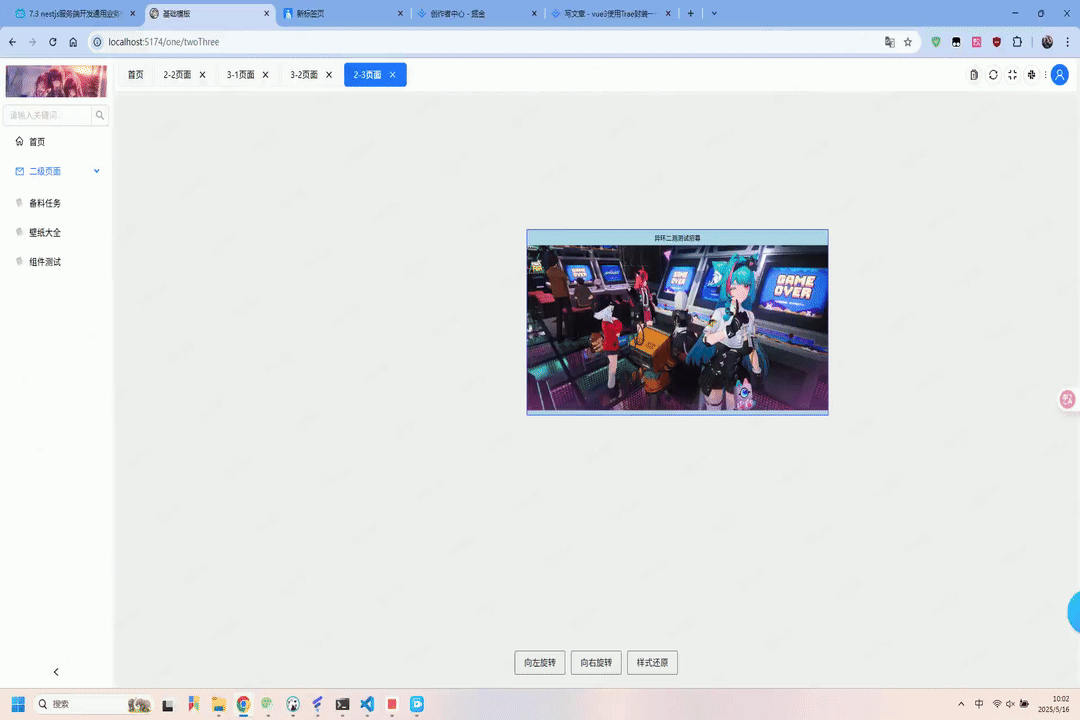The width and height of the screenshot is (1080, 720).
Task: Click the red shield extension icon
Action: click(x=997, y=42)
